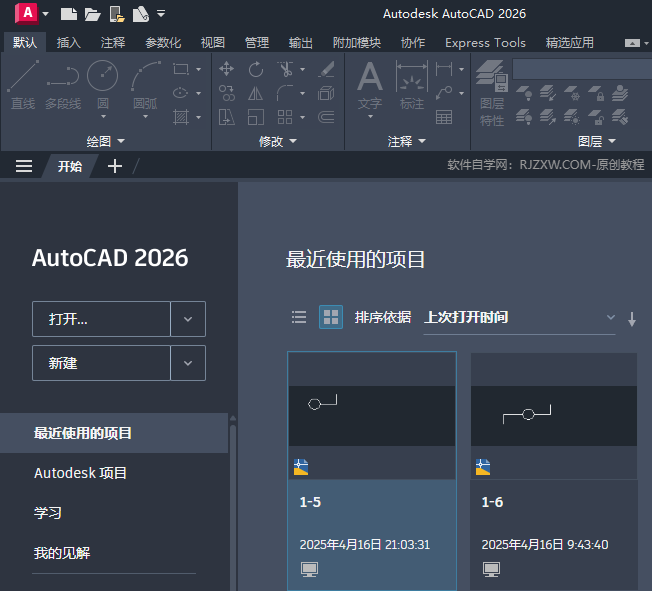Image resolution: width=652 pixels, height=591 pixels.
Task: Select the 直线 (Line) tool
Action: (x=23, y=85)
